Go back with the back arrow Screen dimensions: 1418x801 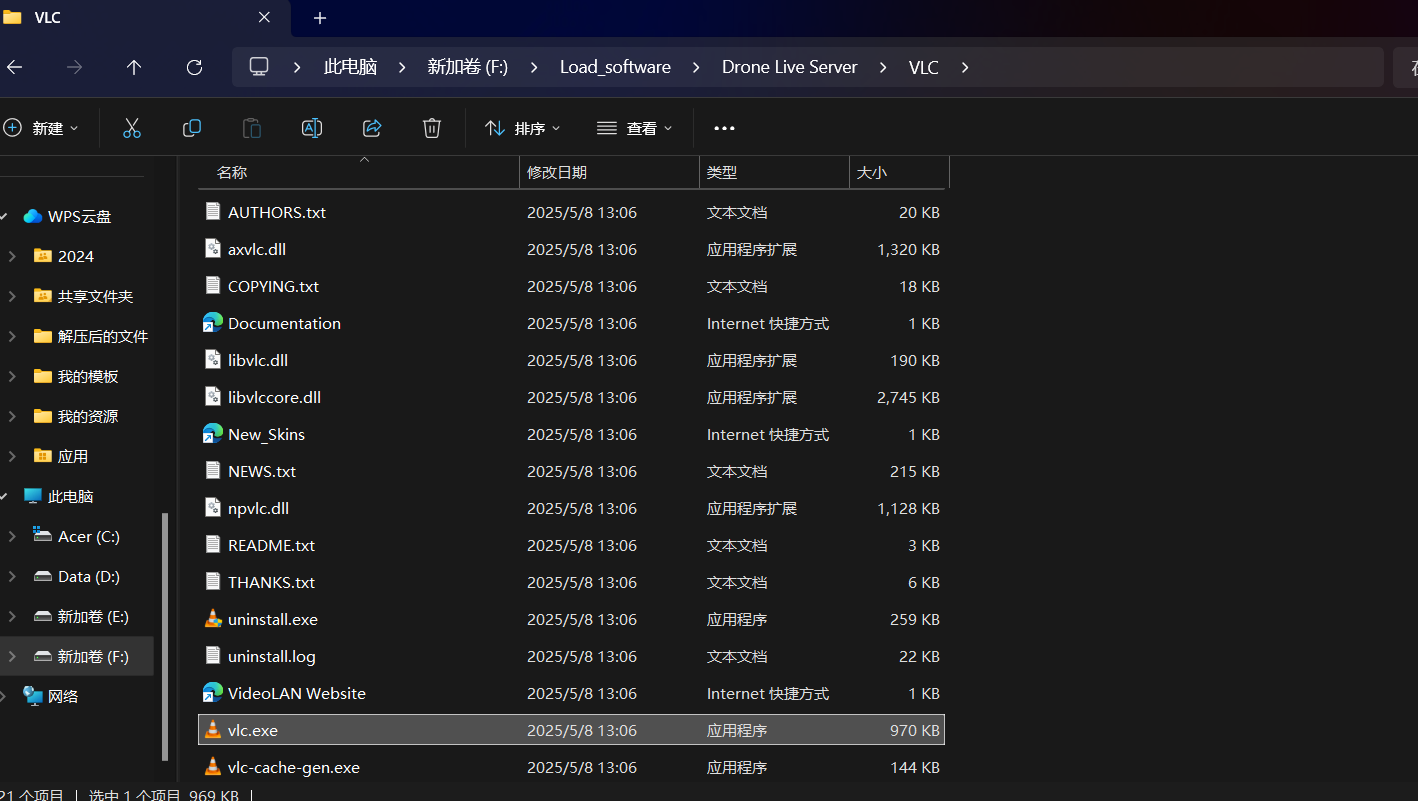click(14, 67)
